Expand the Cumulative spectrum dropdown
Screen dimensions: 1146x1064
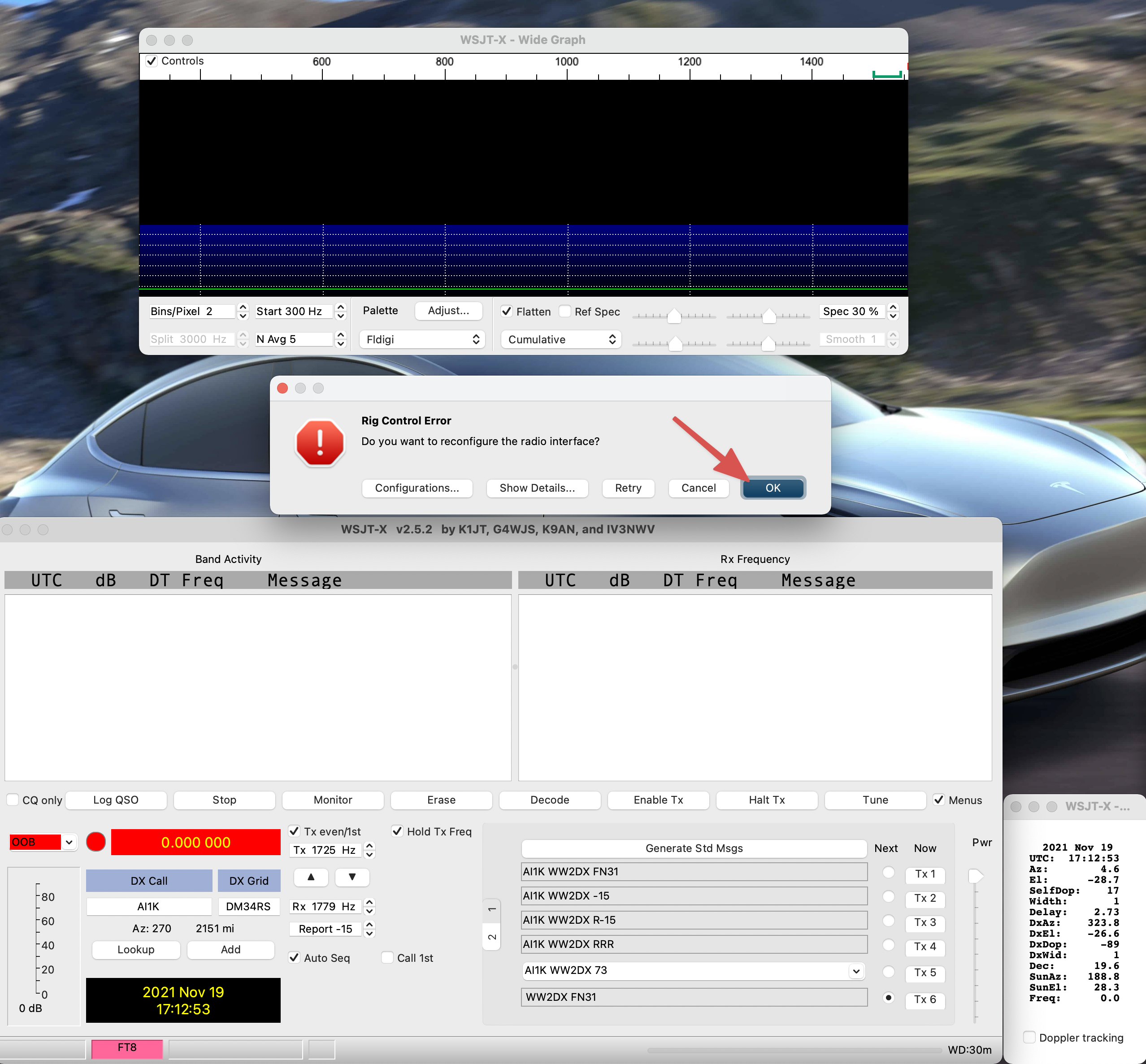[561, 339]
